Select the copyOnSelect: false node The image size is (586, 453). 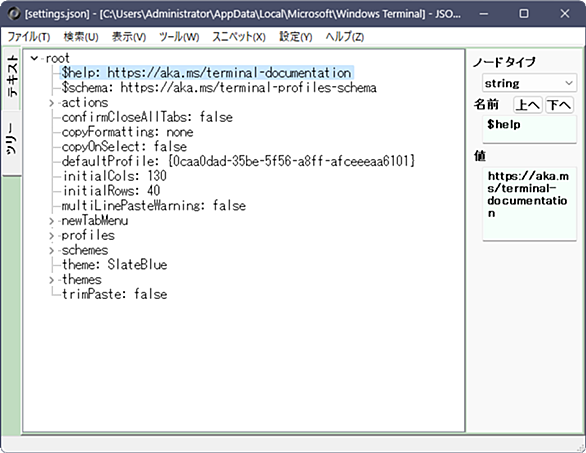point(124,147)
